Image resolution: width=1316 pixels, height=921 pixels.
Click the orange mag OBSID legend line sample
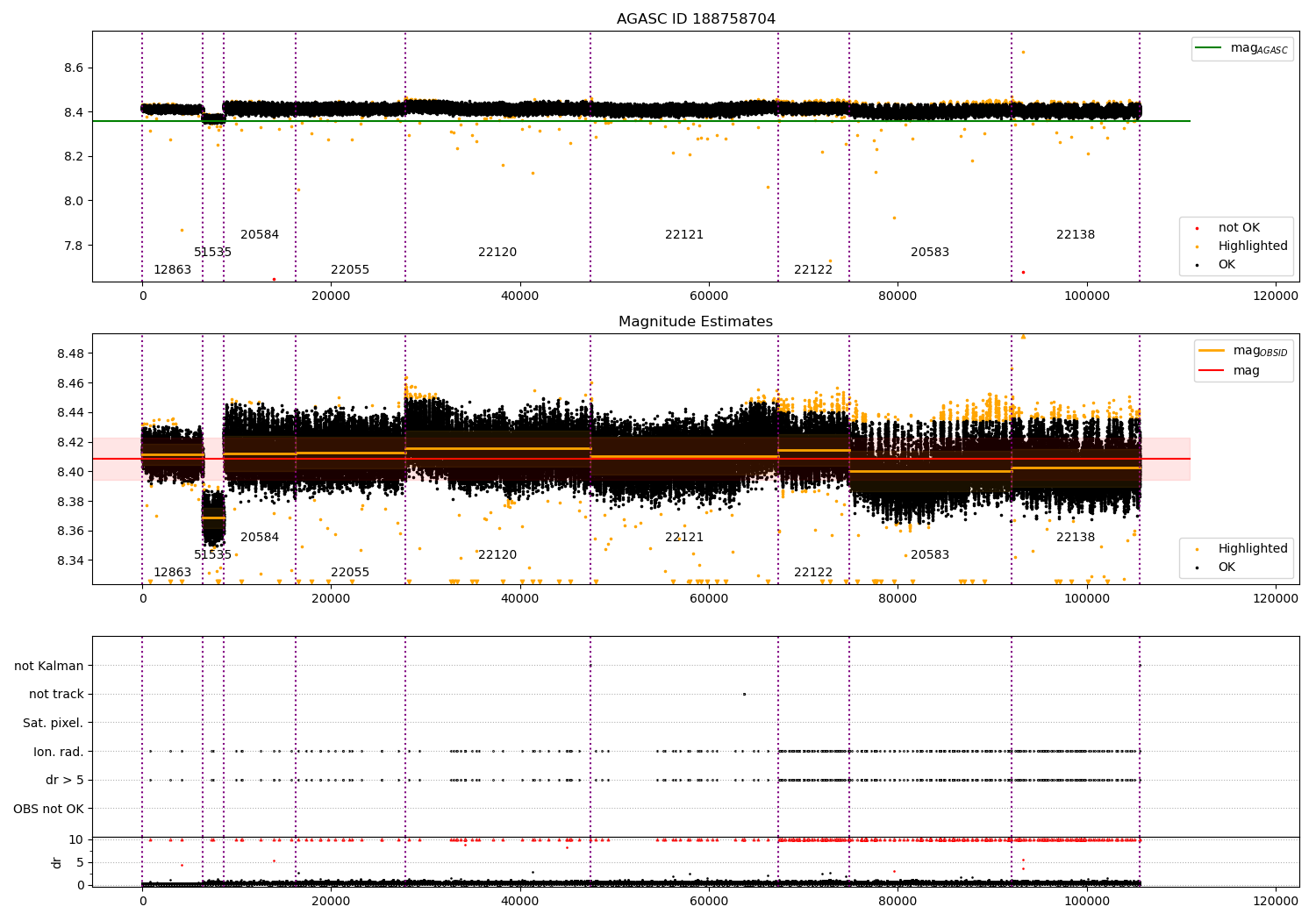tap(1212, 351)
